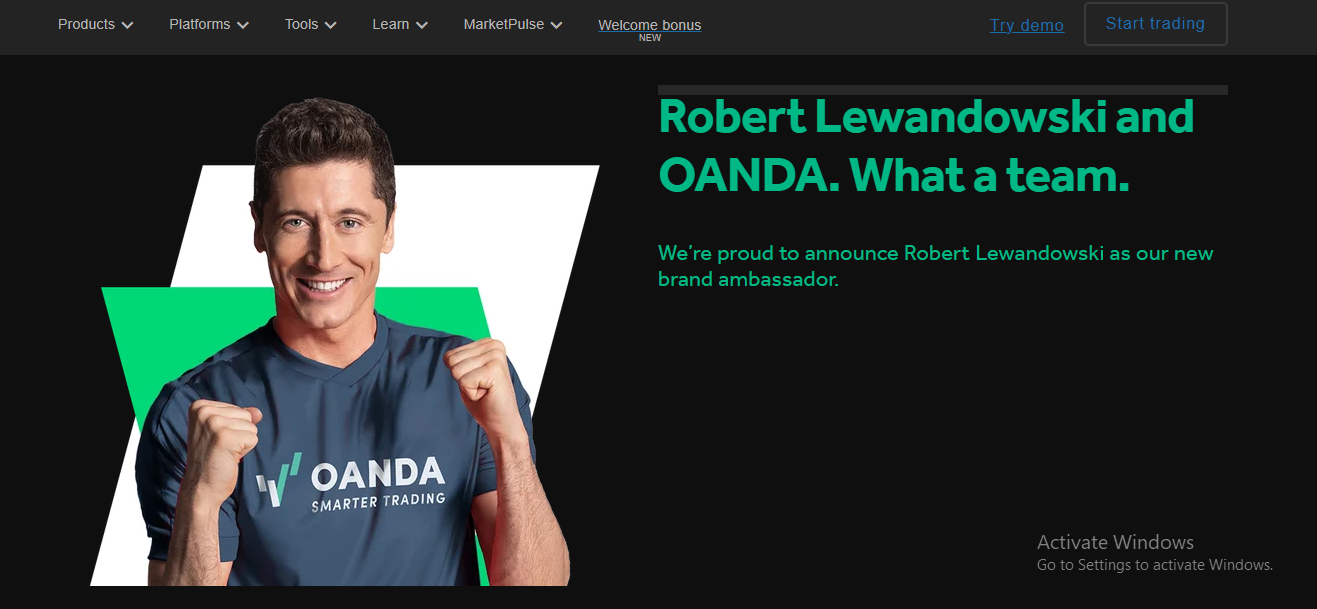Click the Start trading button

point(1155,24)
